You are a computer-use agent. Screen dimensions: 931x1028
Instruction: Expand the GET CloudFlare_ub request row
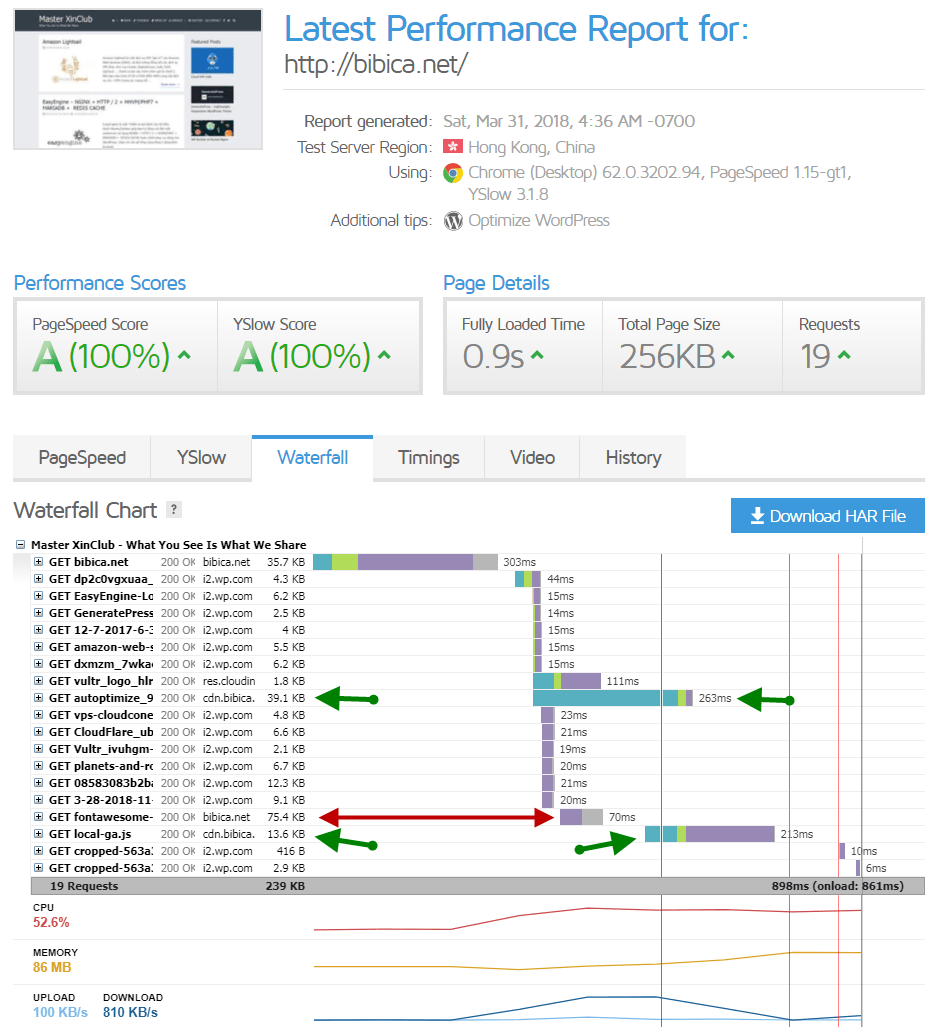point(39,732)
